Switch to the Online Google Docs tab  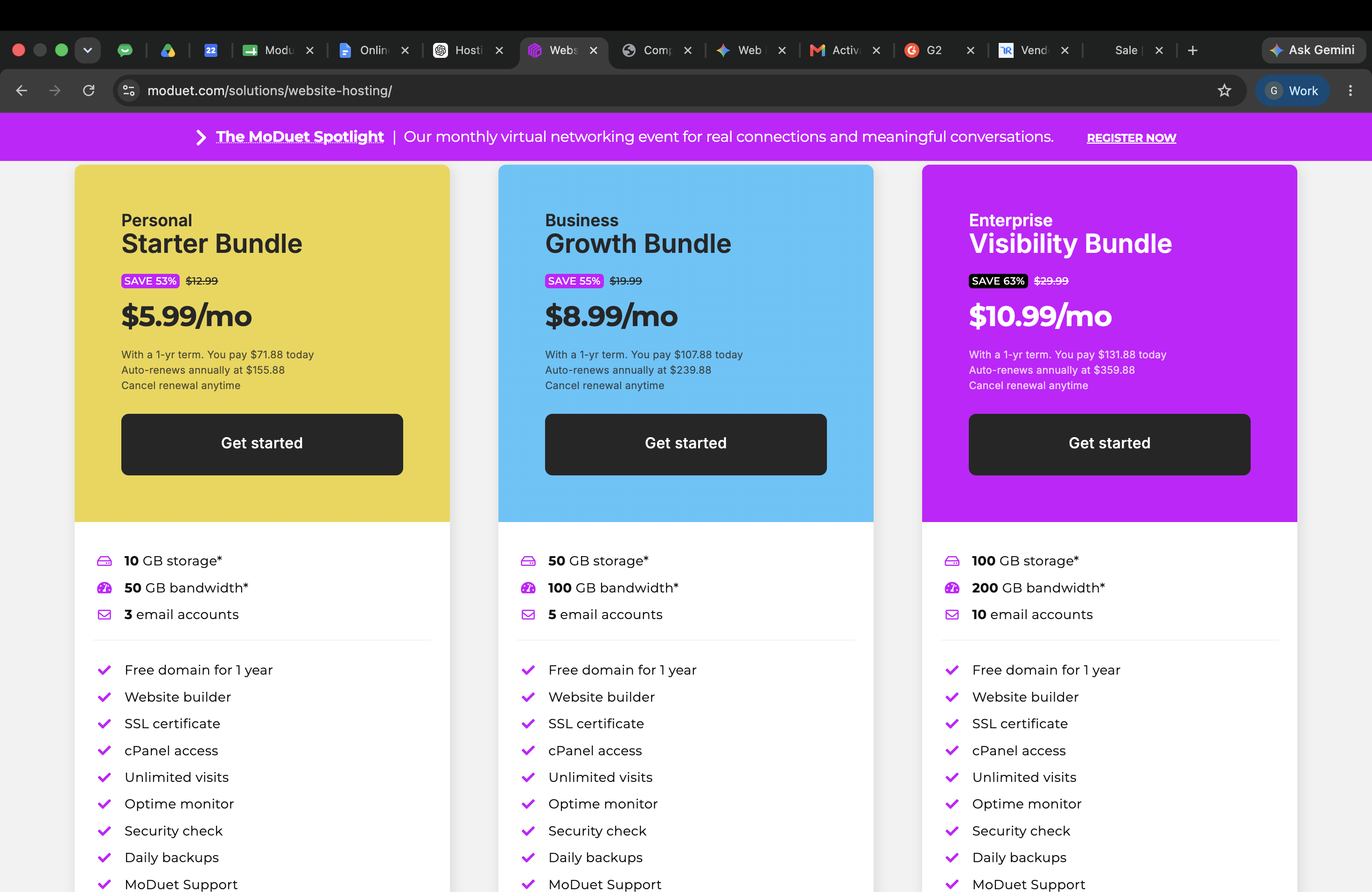pyautogui.click(x=373, y=51)
